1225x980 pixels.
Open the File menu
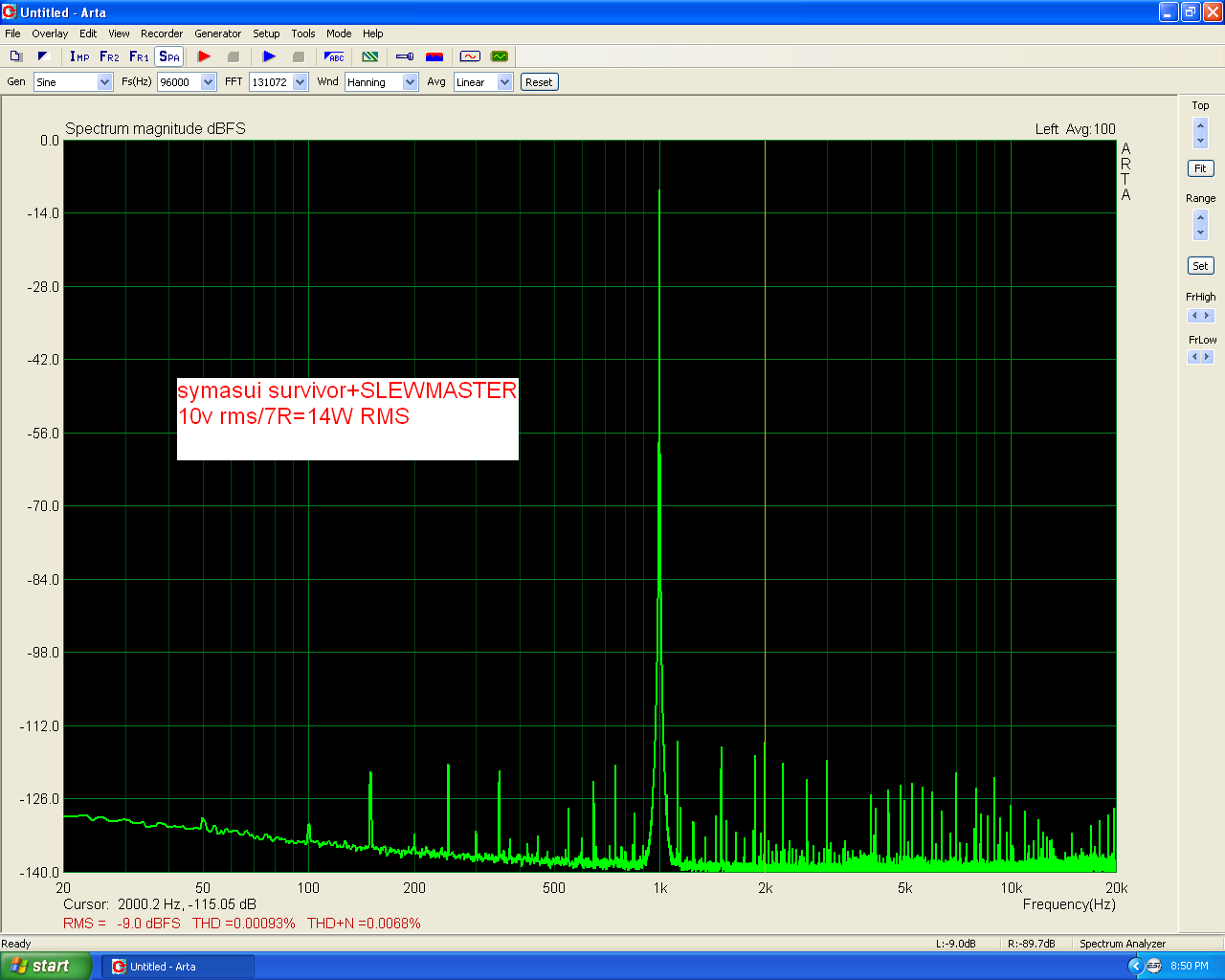(x=12, y=33)
